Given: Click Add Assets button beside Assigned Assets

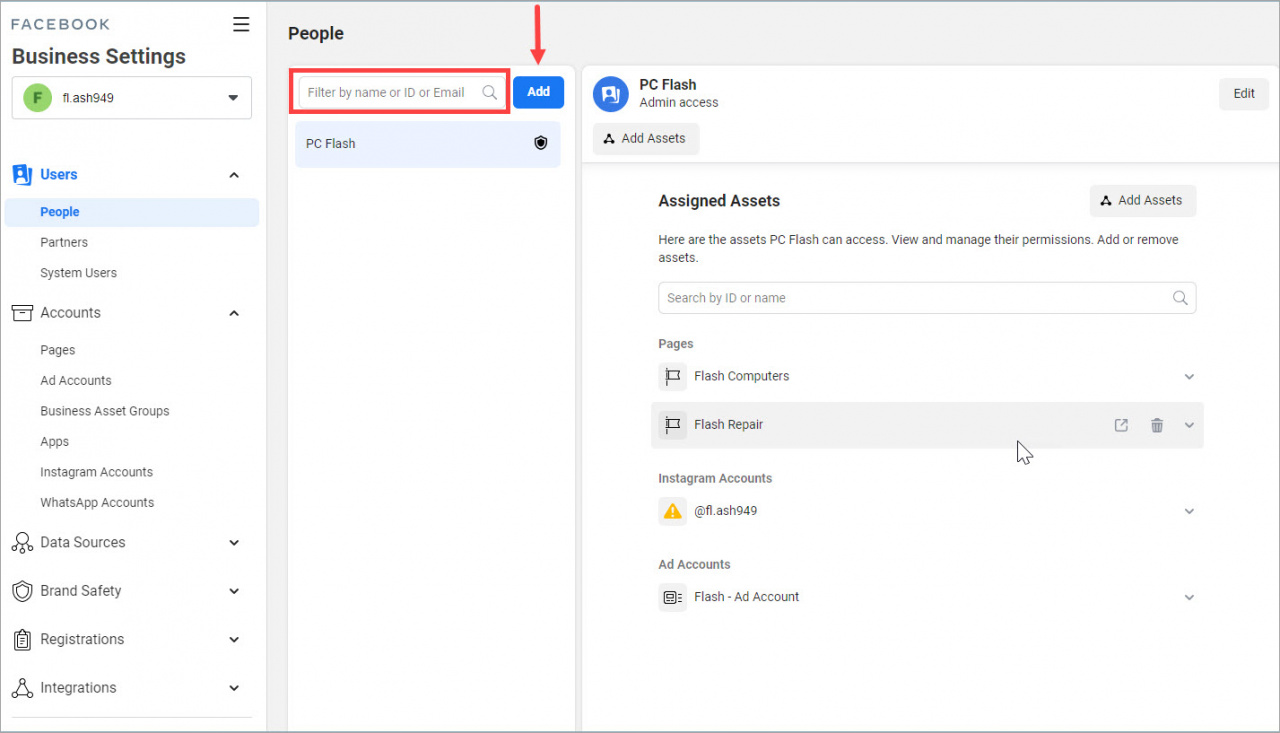Looking at the screenshot, I should pos(1142,201).
